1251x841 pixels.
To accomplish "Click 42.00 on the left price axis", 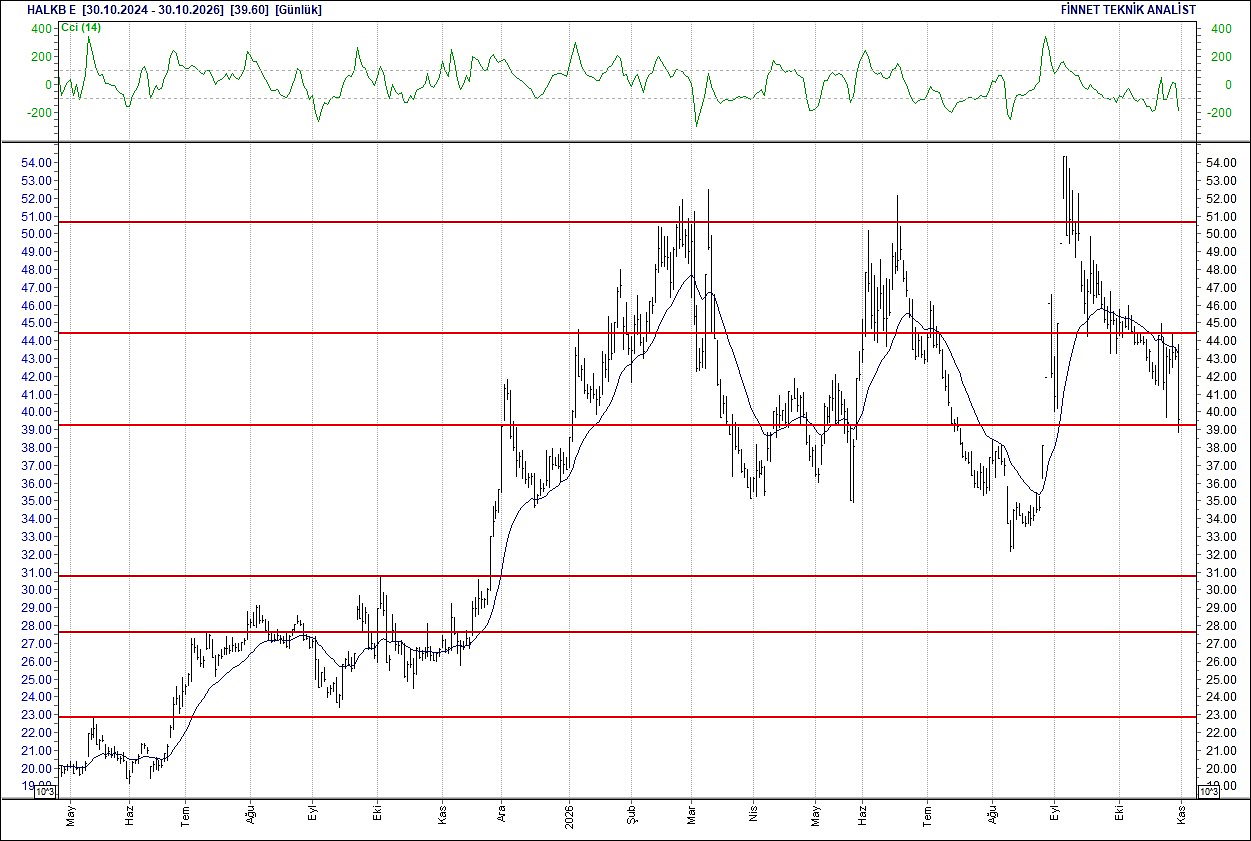I will click(37, 377).
